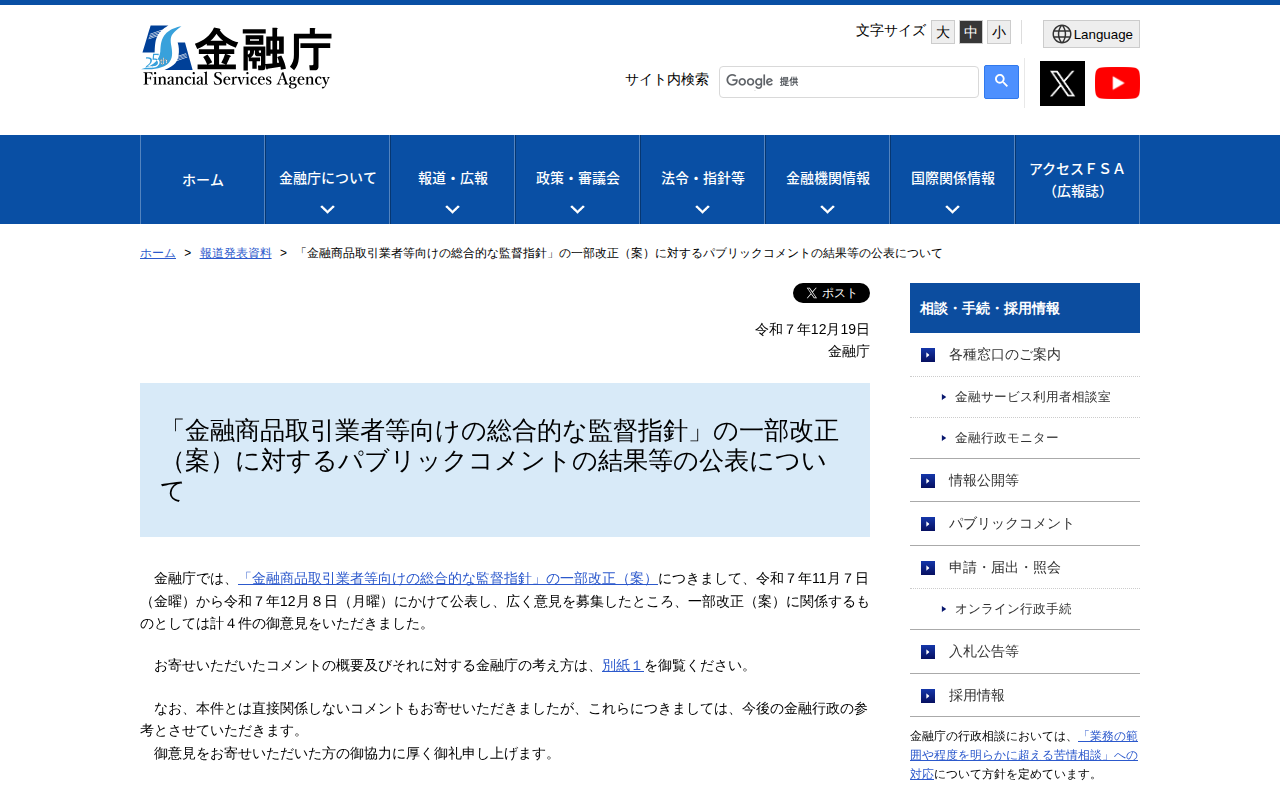The width and height of the screenshot is (1280, 800).
Task: Open the 報道発表資料 breadcrumb link
Action: click(x=235, y=253)
